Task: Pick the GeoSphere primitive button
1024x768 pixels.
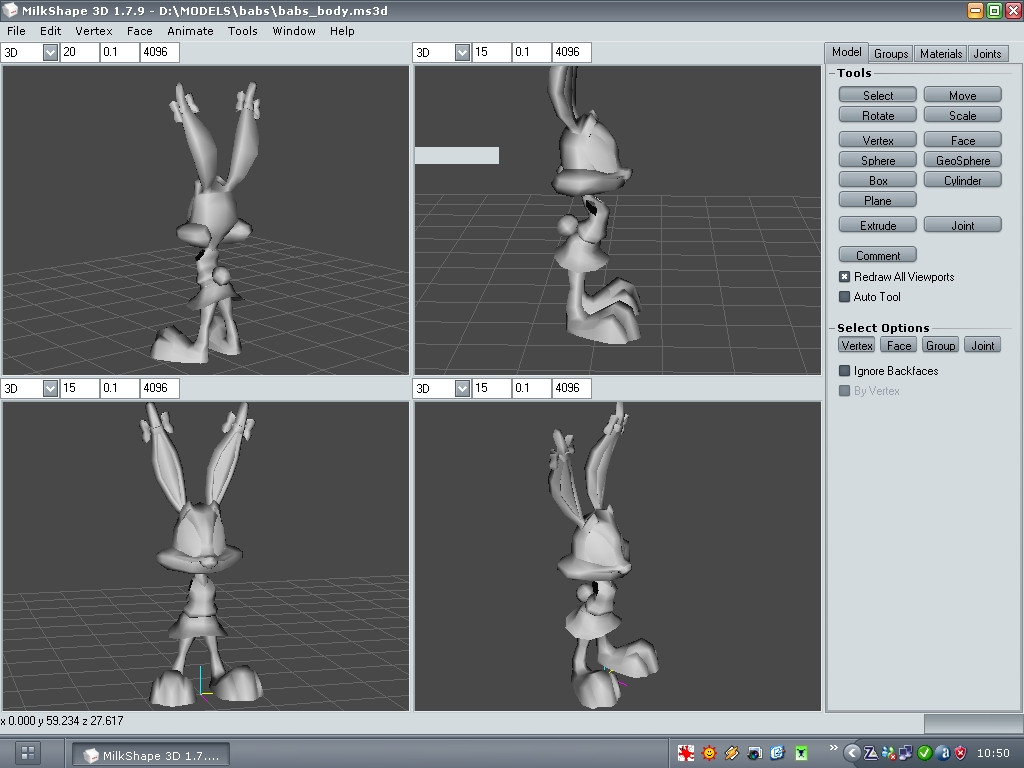Action: coord(963,161)
